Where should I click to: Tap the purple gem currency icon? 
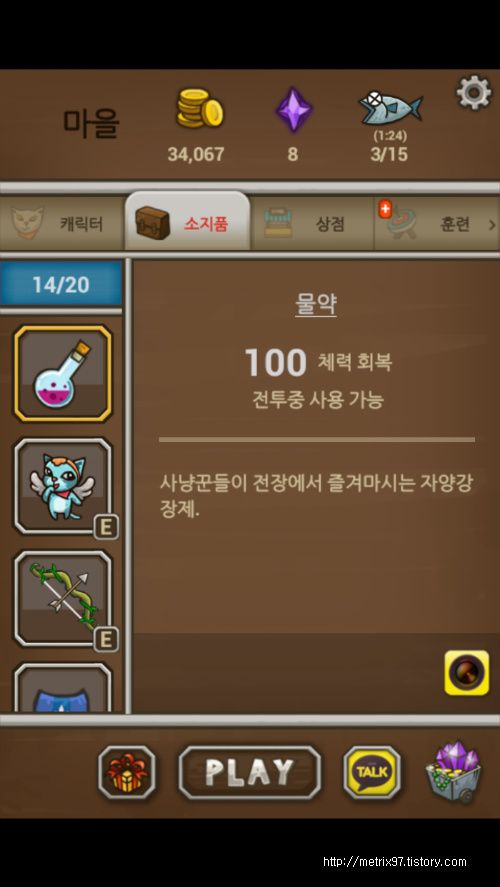click(x=294, y=109)
